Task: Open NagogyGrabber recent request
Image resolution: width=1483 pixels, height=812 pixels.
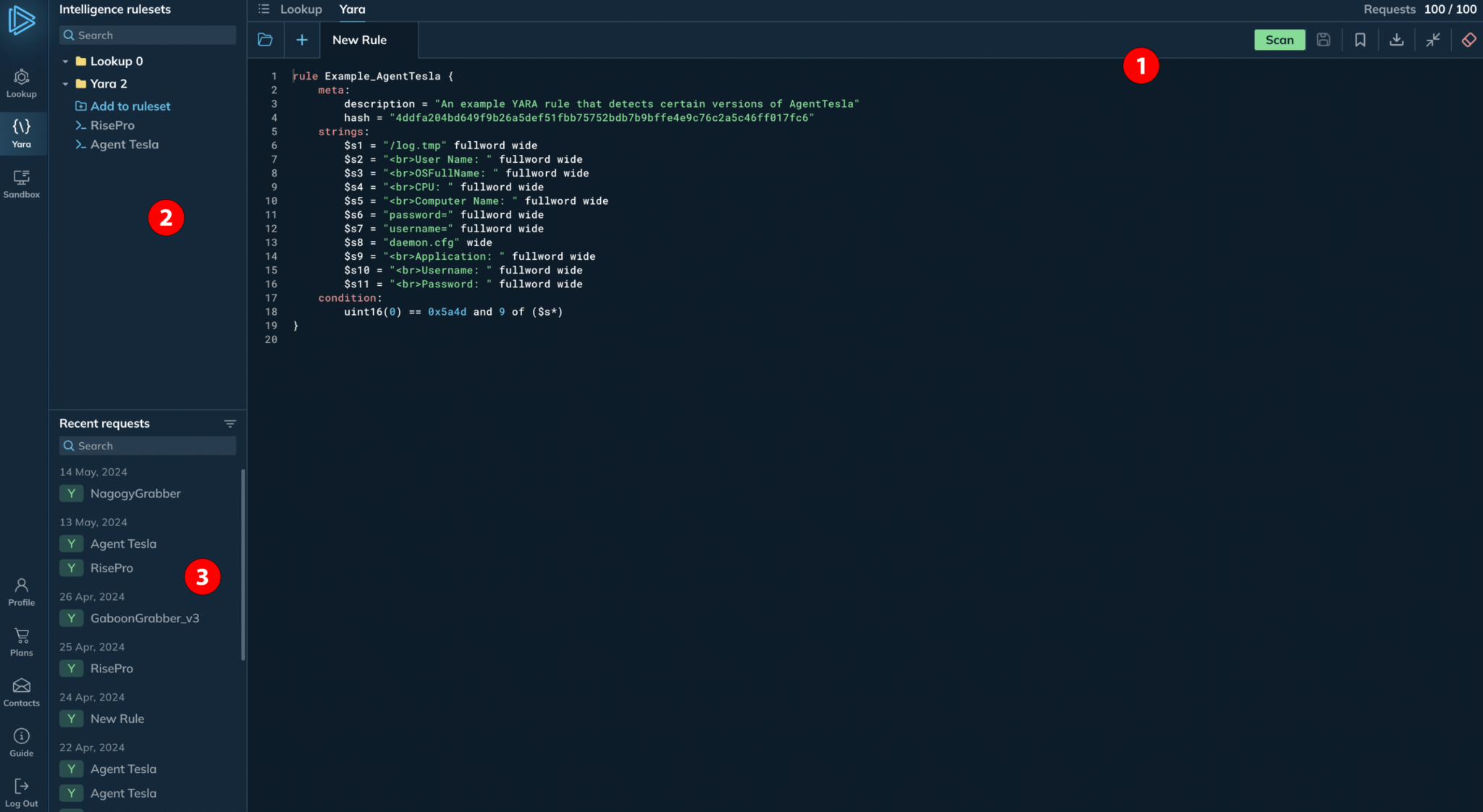Action: coord(135,494)
